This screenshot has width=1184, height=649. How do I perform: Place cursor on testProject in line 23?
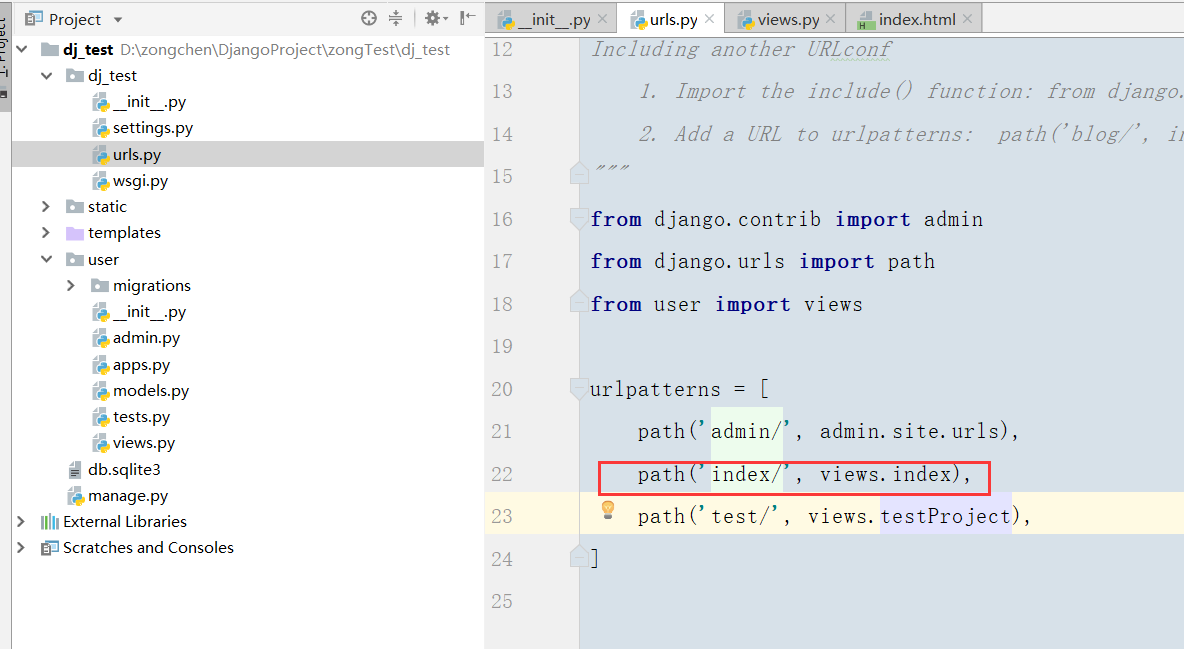945,516
